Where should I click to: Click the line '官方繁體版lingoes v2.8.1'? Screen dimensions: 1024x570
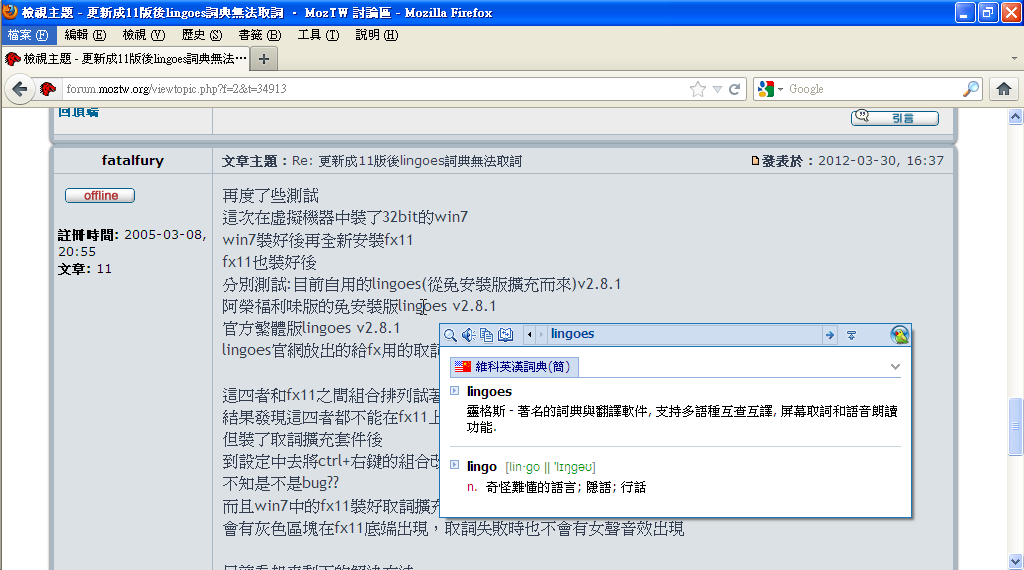pyautogui.click(x=311, y=328)
